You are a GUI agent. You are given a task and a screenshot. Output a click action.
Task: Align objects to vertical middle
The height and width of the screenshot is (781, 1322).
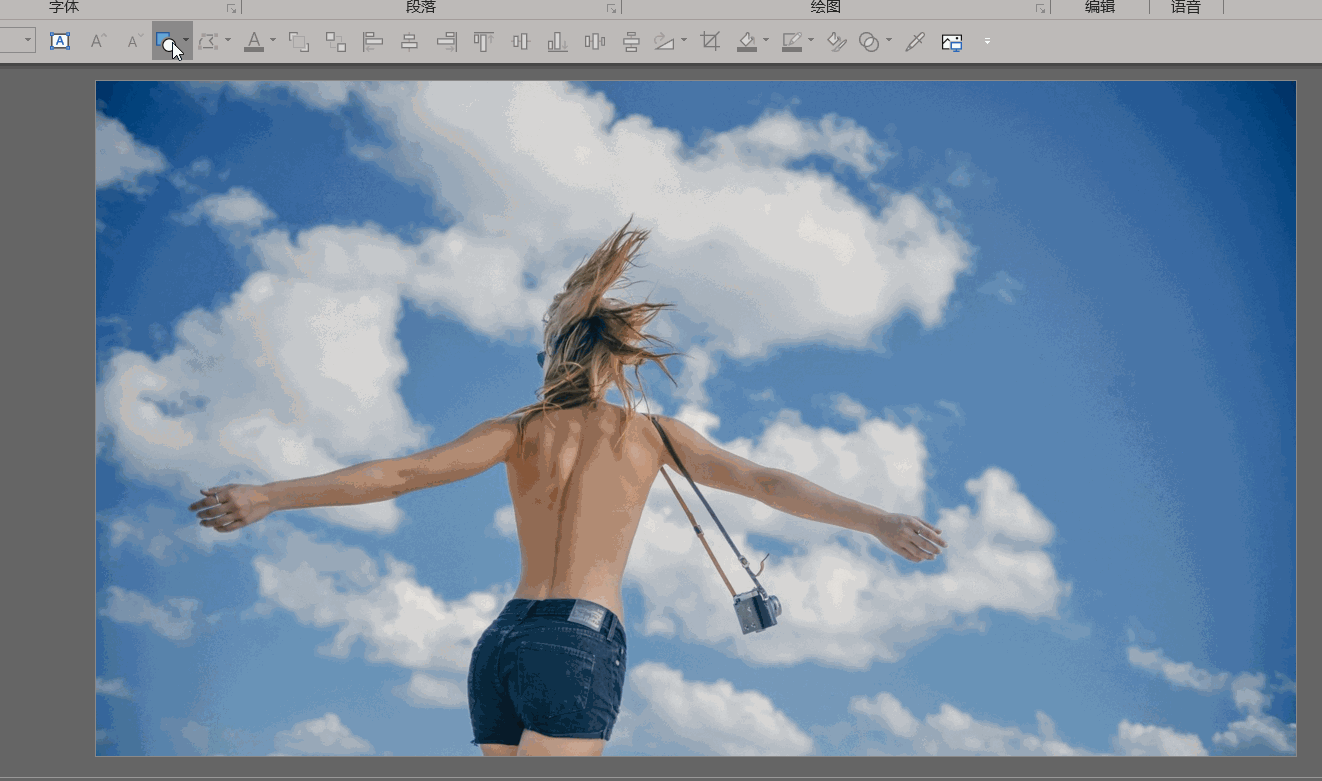tap(520, 41)
